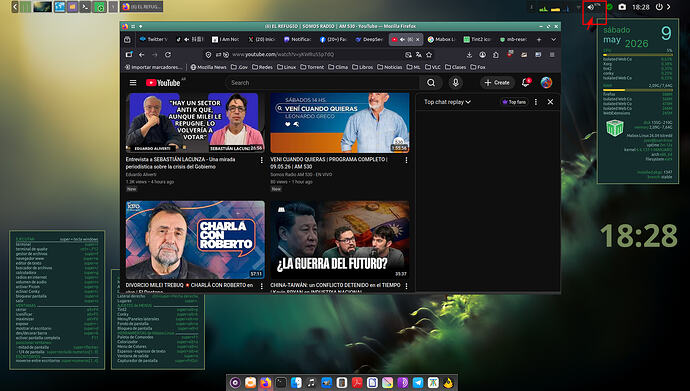690x391 pixels.
Task: Open the .Gov bookmarks folder
Action: click(x=239, y=67)
